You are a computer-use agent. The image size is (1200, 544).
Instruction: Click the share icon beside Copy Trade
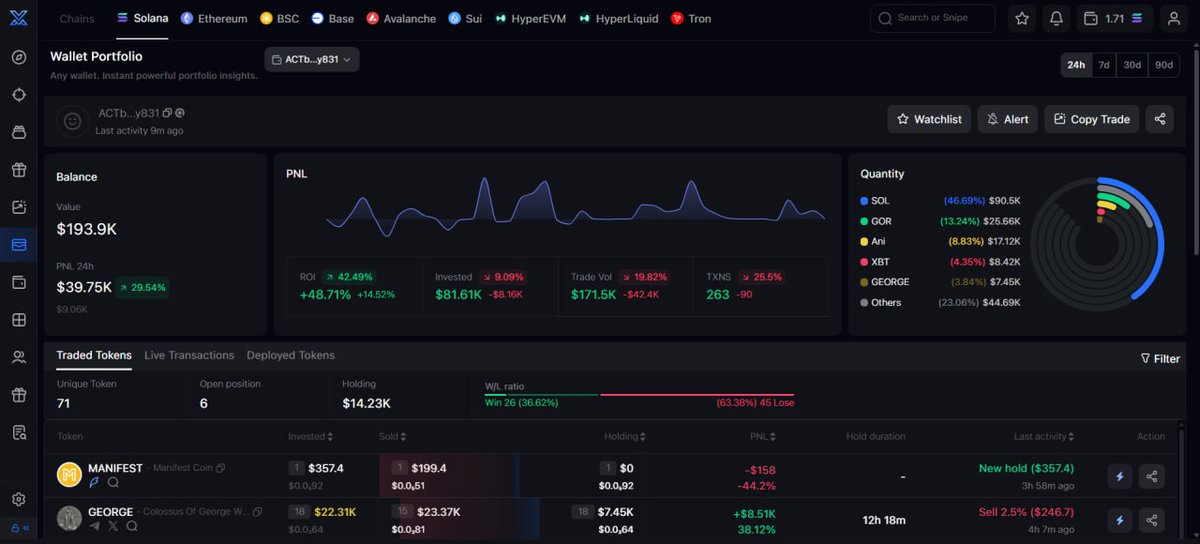click(1160, 119)
